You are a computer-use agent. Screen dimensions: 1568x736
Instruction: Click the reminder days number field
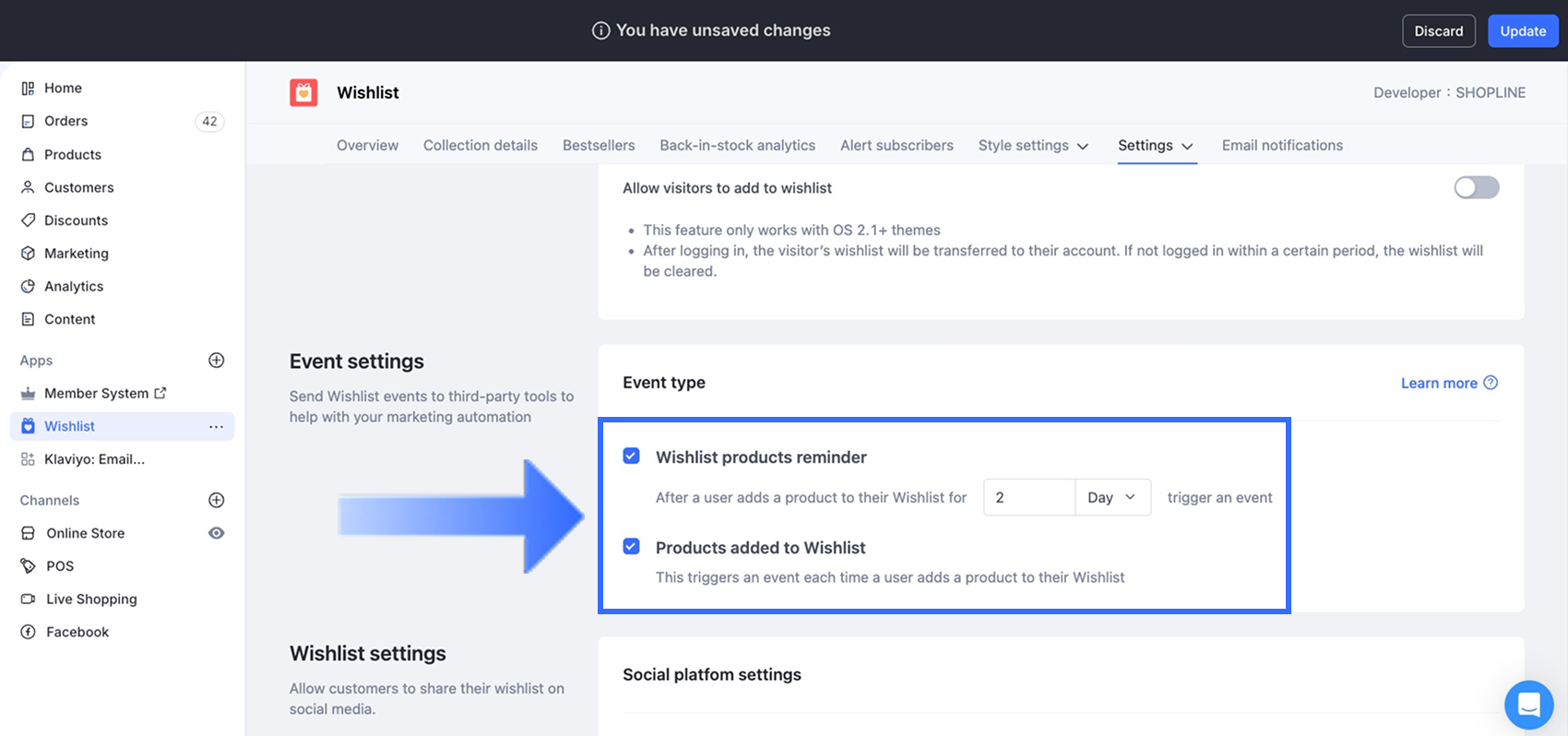pyautogui.click(x=1028, y=497)
